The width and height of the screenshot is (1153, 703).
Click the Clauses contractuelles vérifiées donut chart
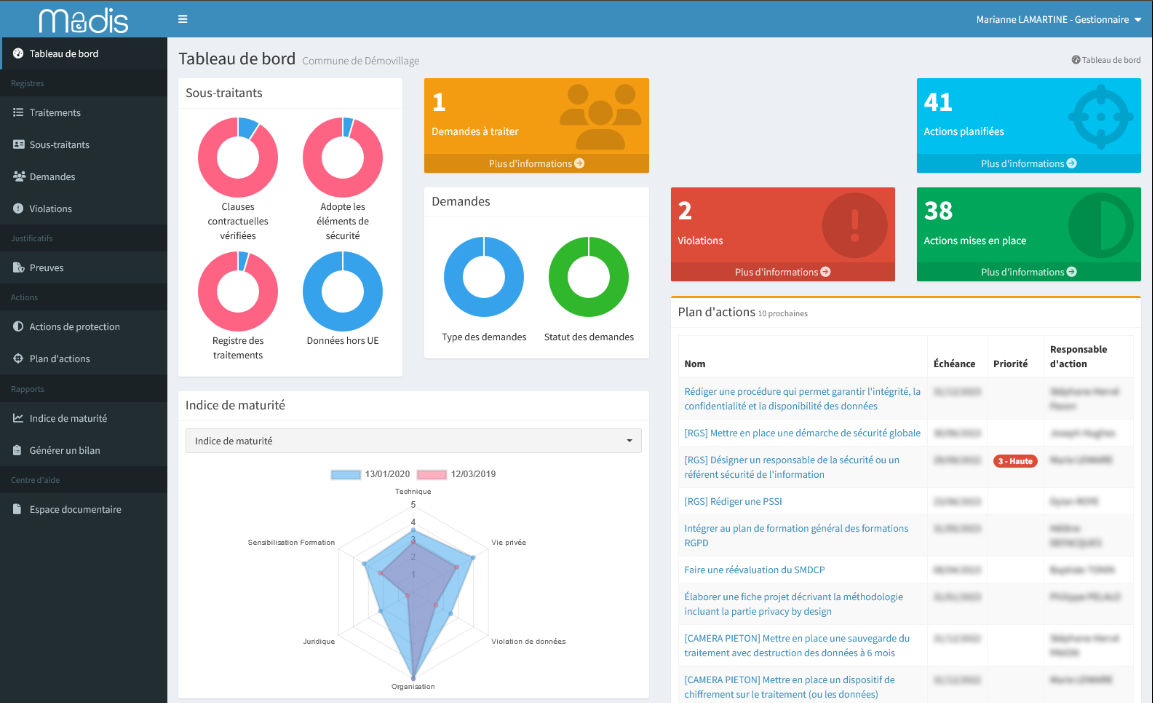click(x=238, y=157)
